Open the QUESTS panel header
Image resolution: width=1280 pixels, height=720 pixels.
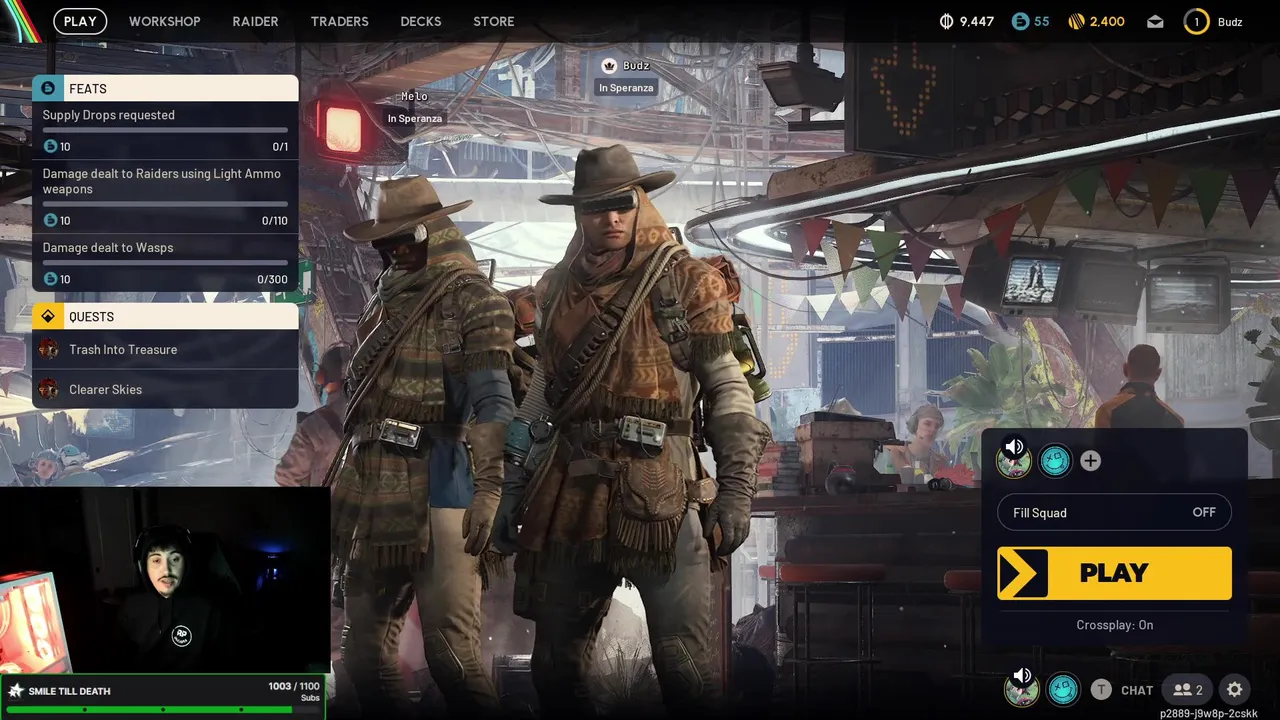[165, 316]
